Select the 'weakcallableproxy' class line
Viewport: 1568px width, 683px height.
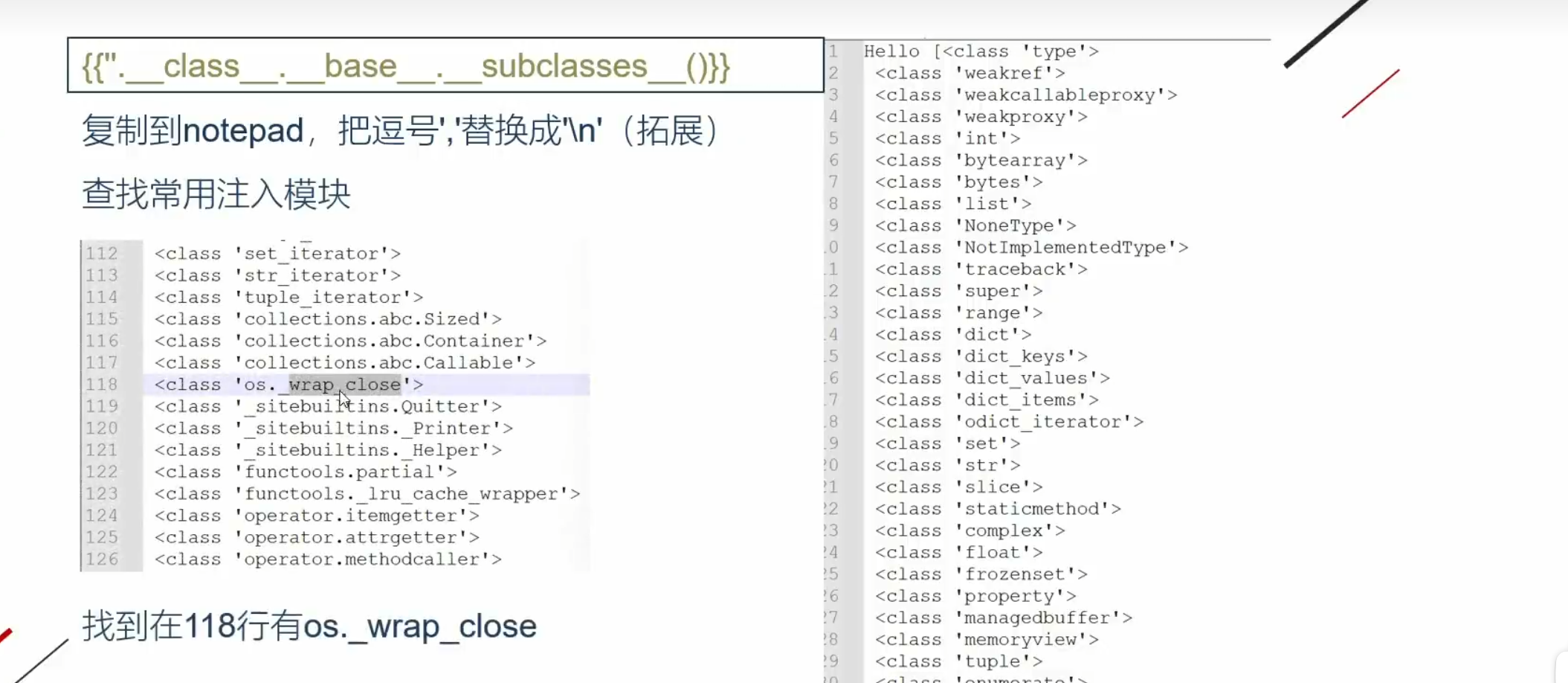click(x=1025, y=95)
